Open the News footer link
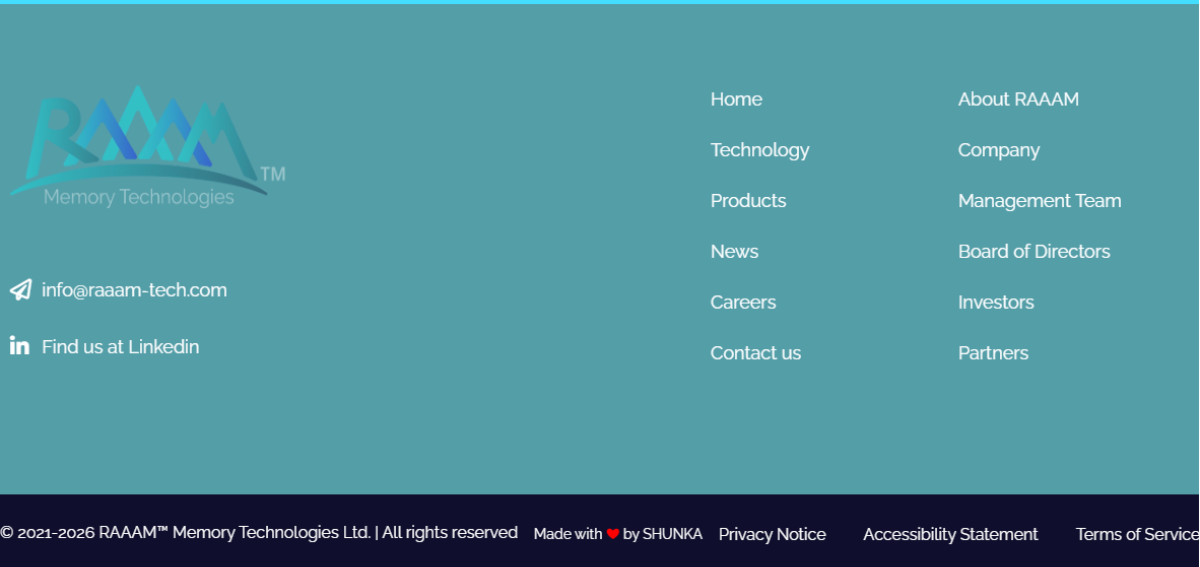 coord(734,252)
